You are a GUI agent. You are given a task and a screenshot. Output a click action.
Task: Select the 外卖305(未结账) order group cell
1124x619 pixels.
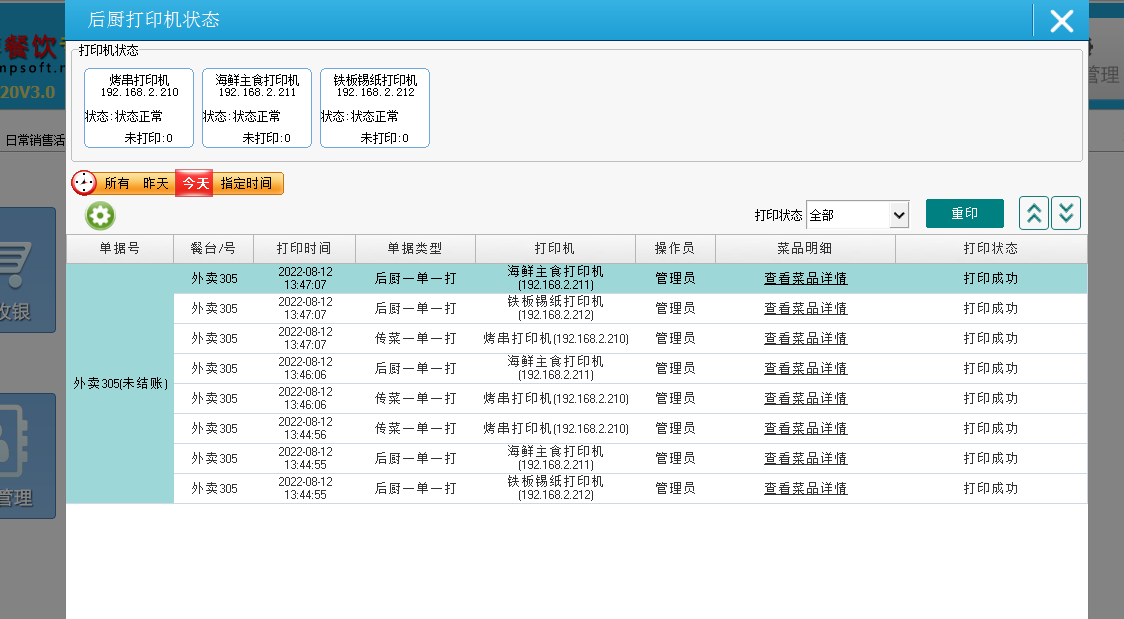[x=120, y=384]
